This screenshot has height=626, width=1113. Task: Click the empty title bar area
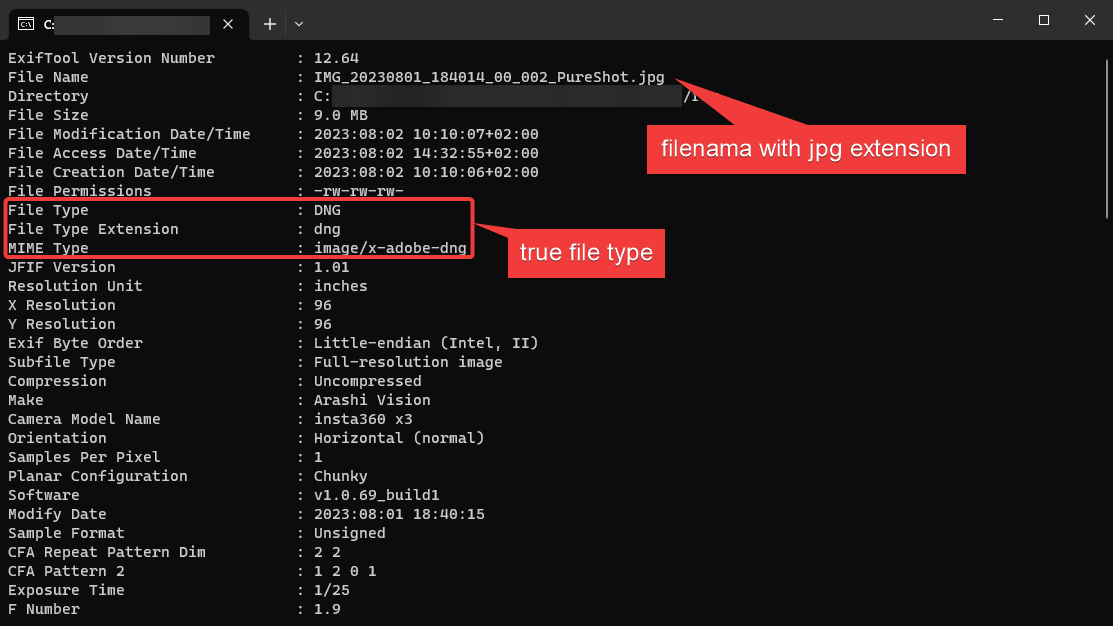coord(640,22)
